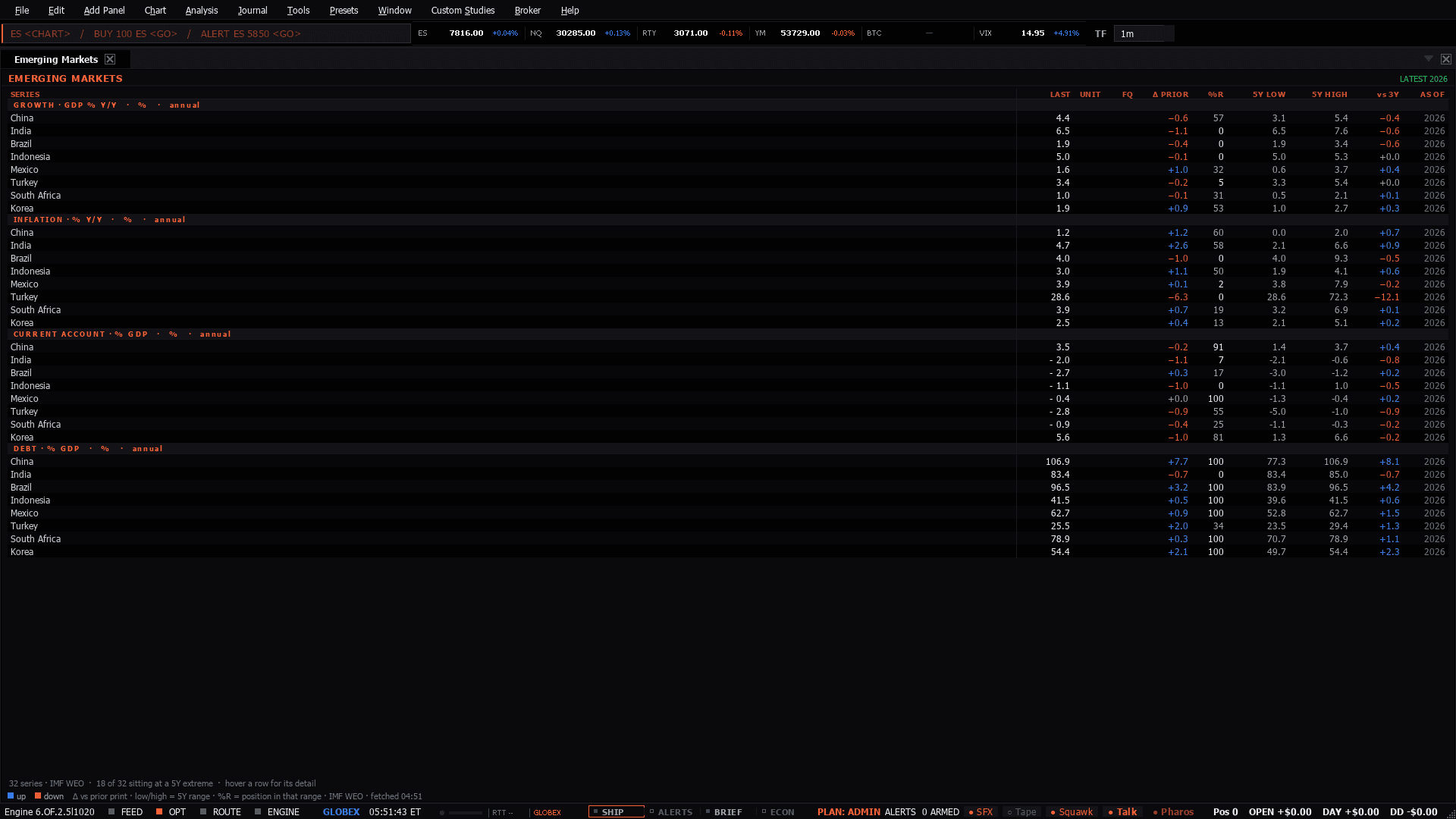Image resolution: width=1456 pixels, height=819 pixels.
Task: Toggle the OPT status indicator
Action: point(171,811)
